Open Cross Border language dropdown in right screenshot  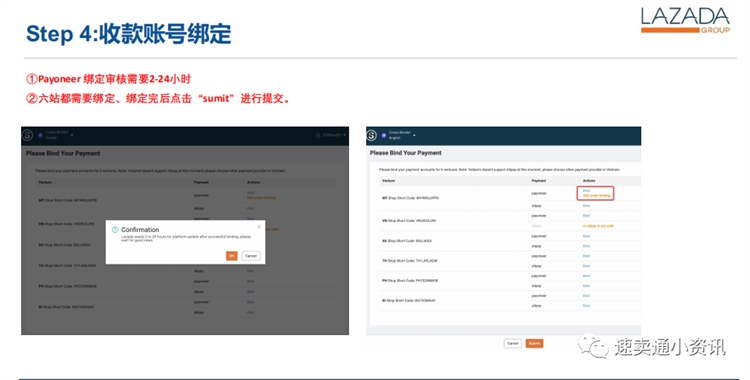click(402, 135)
